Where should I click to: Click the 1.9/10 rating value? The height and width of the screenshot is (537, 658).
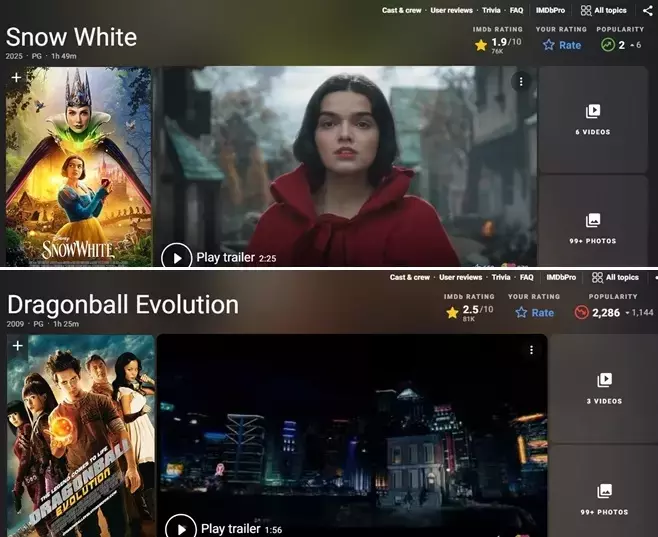point(506,42)
